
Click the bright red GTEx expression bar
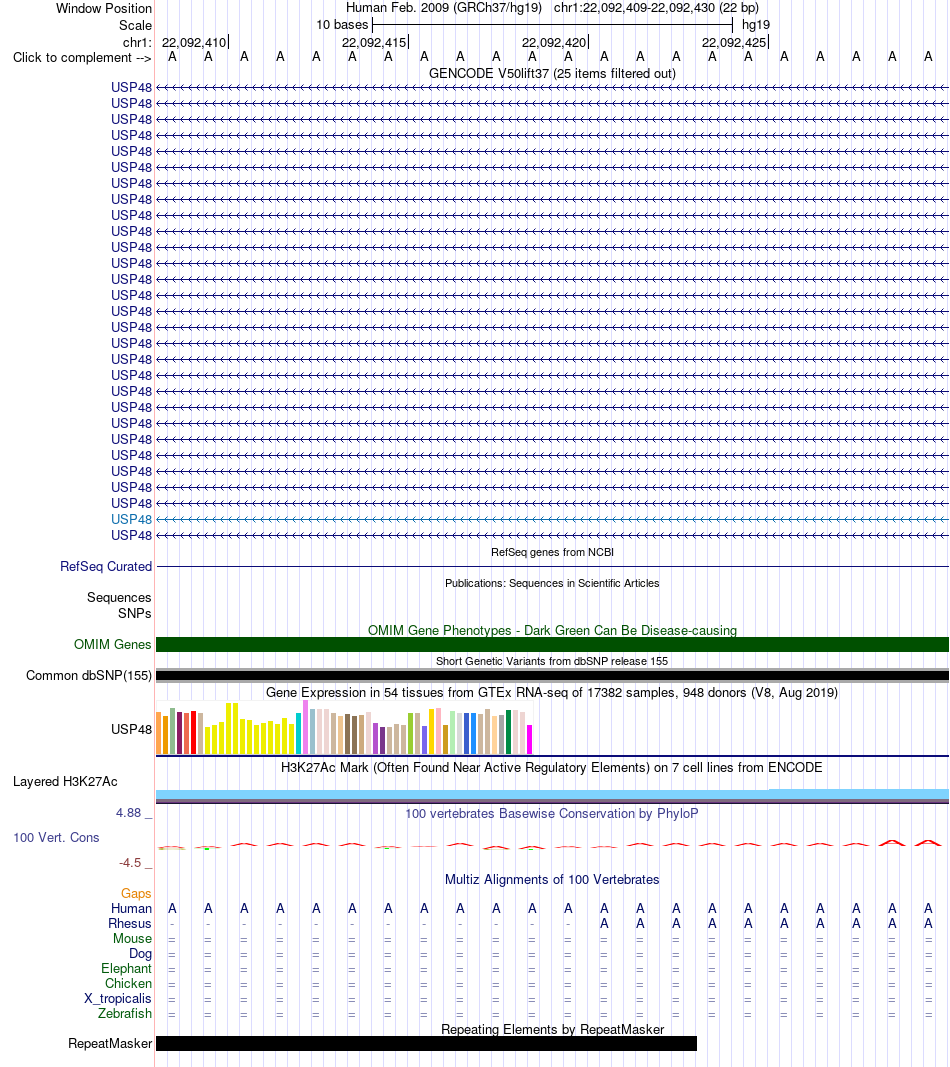pos(193,733)
